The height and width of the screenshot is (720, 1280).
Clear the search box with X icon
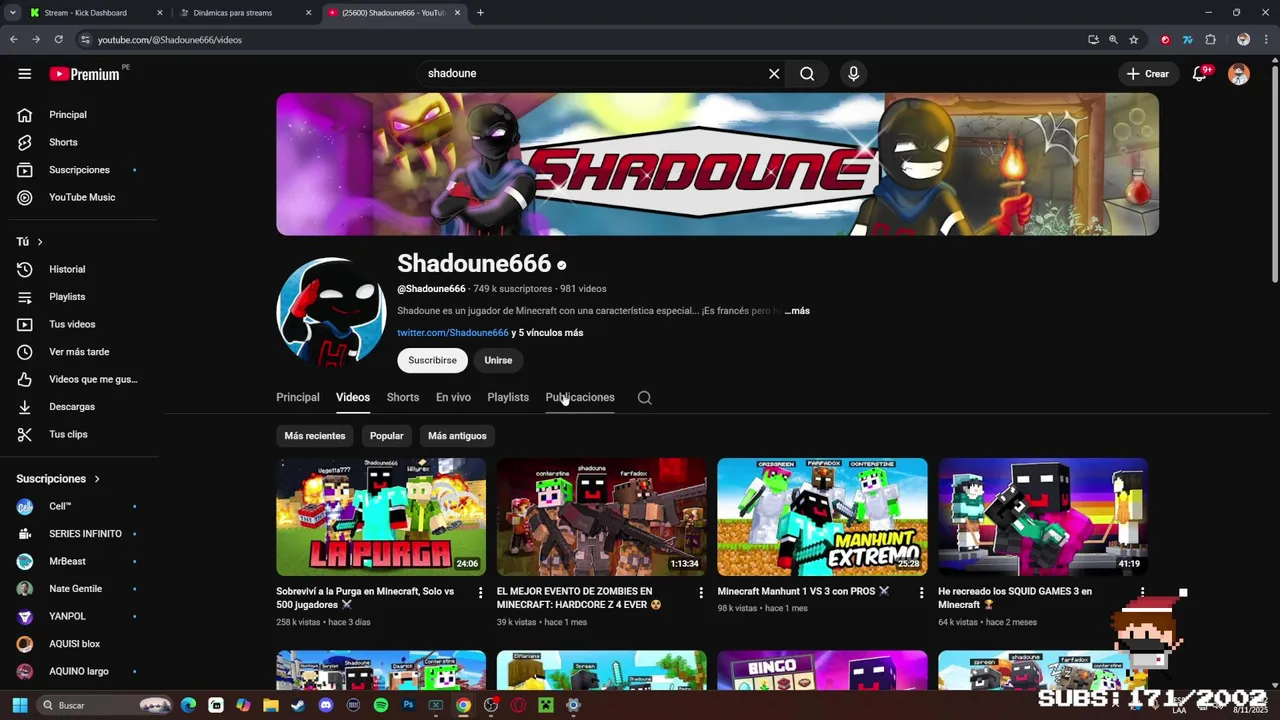click(x=774, y=74)
